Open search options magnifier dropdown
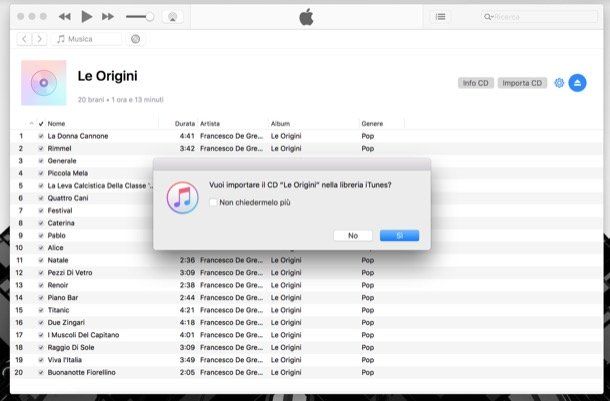The width and height of the screenshot is (610, 401). 488,17
